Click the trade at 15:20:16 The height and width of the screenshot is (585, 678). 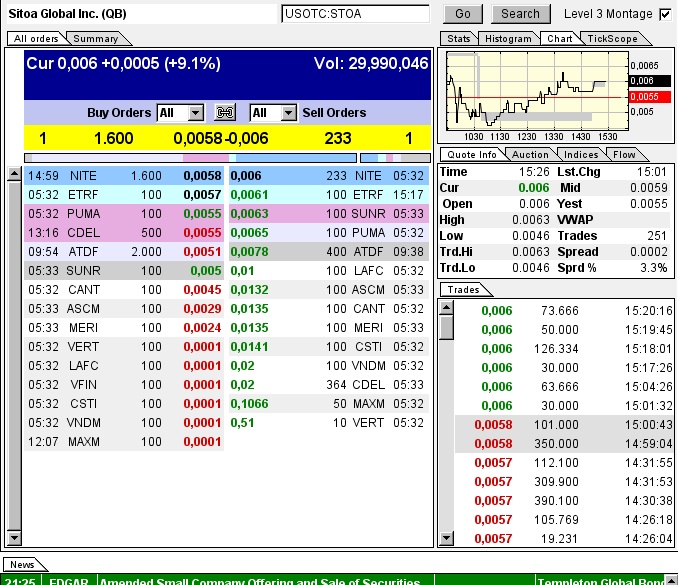pos(564,310)
